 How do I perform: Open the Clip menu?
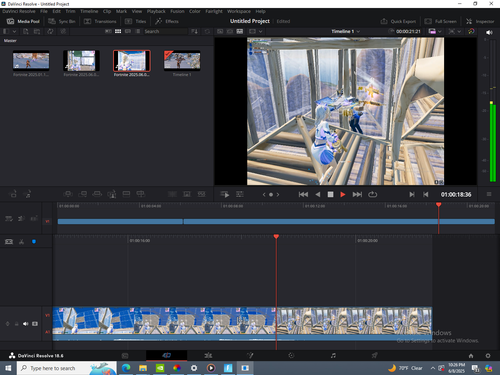(x=107, y=11)
